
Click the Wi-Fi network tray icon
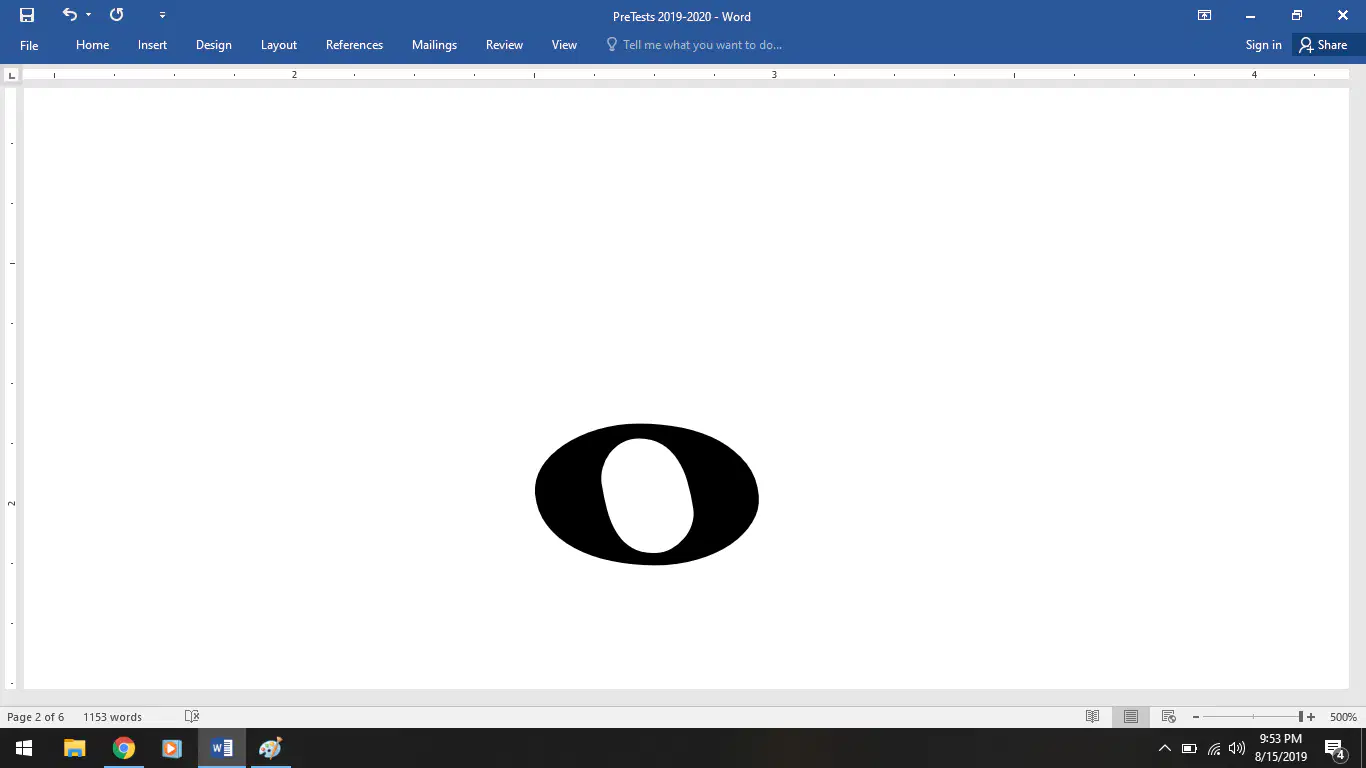click(1214, 748)
